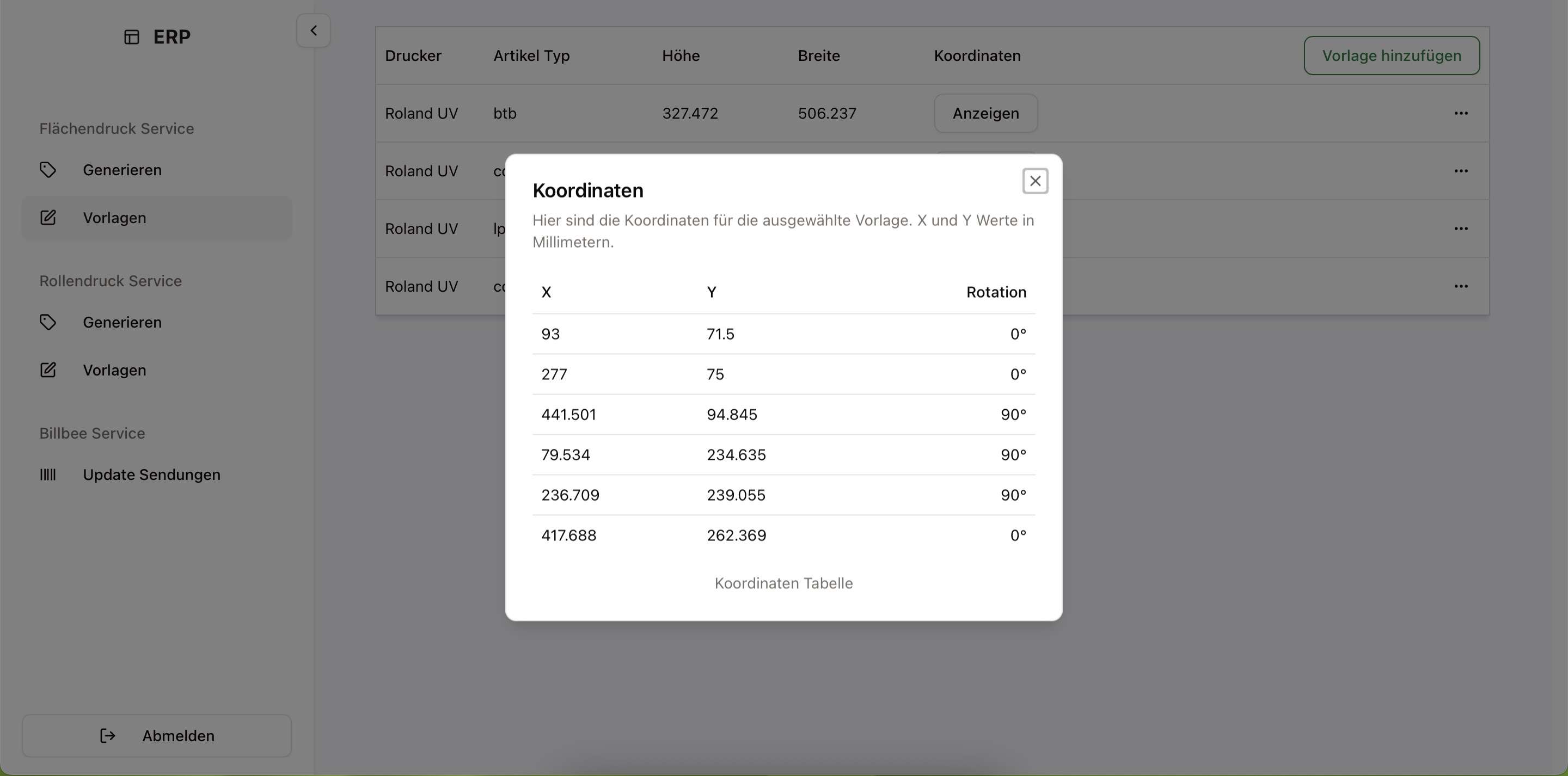Select the row with X value 441.501

[x=783, y=415]
